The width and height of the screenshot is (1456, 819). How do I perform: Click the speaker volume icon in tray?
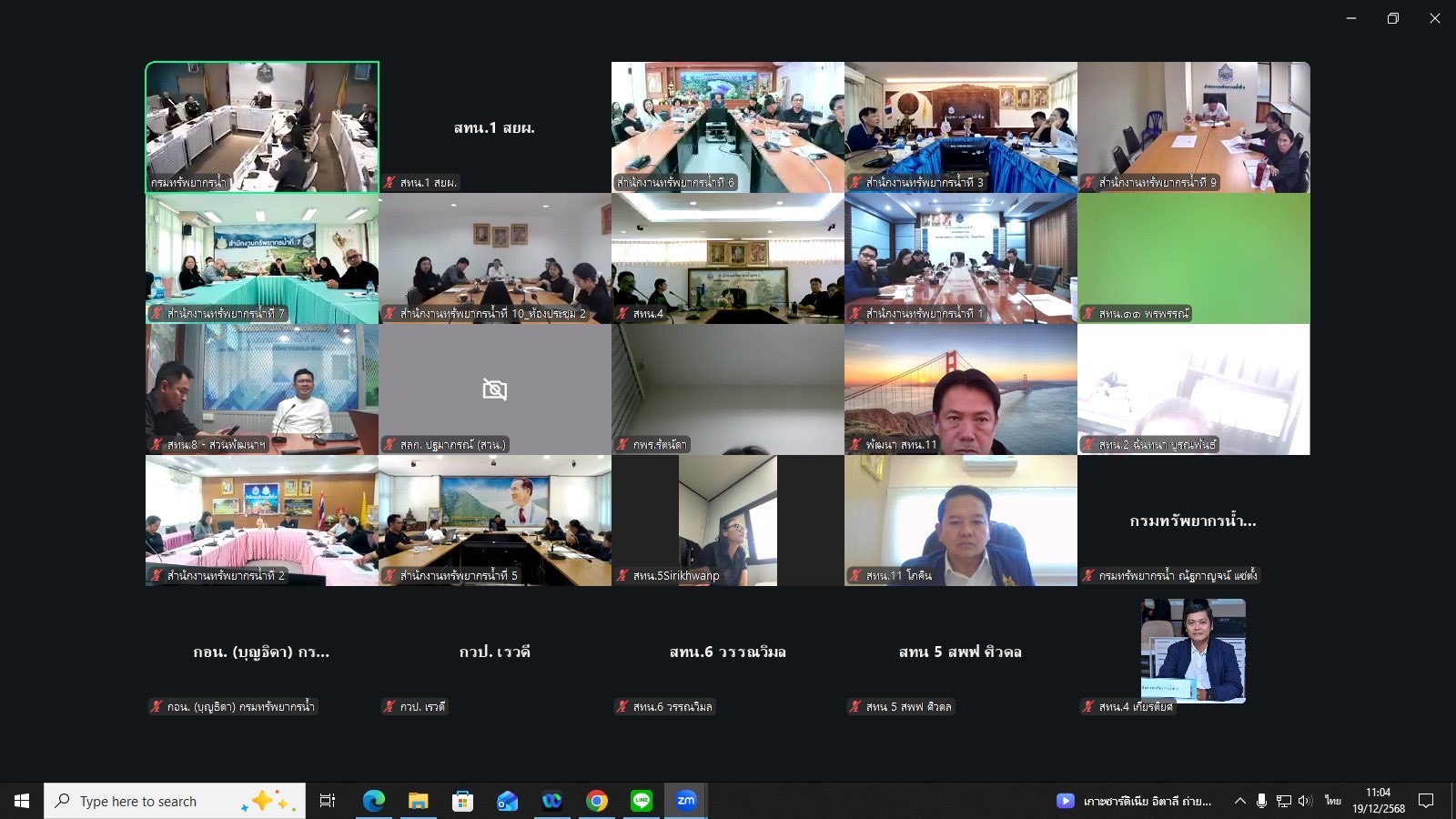pos(1305,801)
